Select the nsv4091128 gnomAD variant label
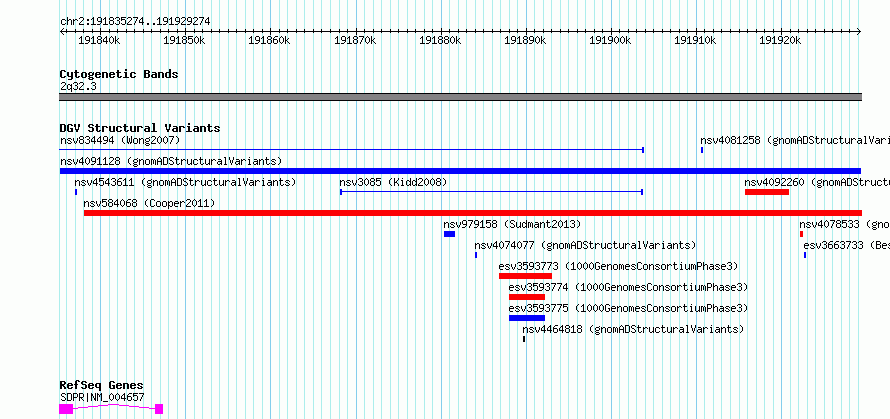The image size is (890, 419). click(171, 161)
